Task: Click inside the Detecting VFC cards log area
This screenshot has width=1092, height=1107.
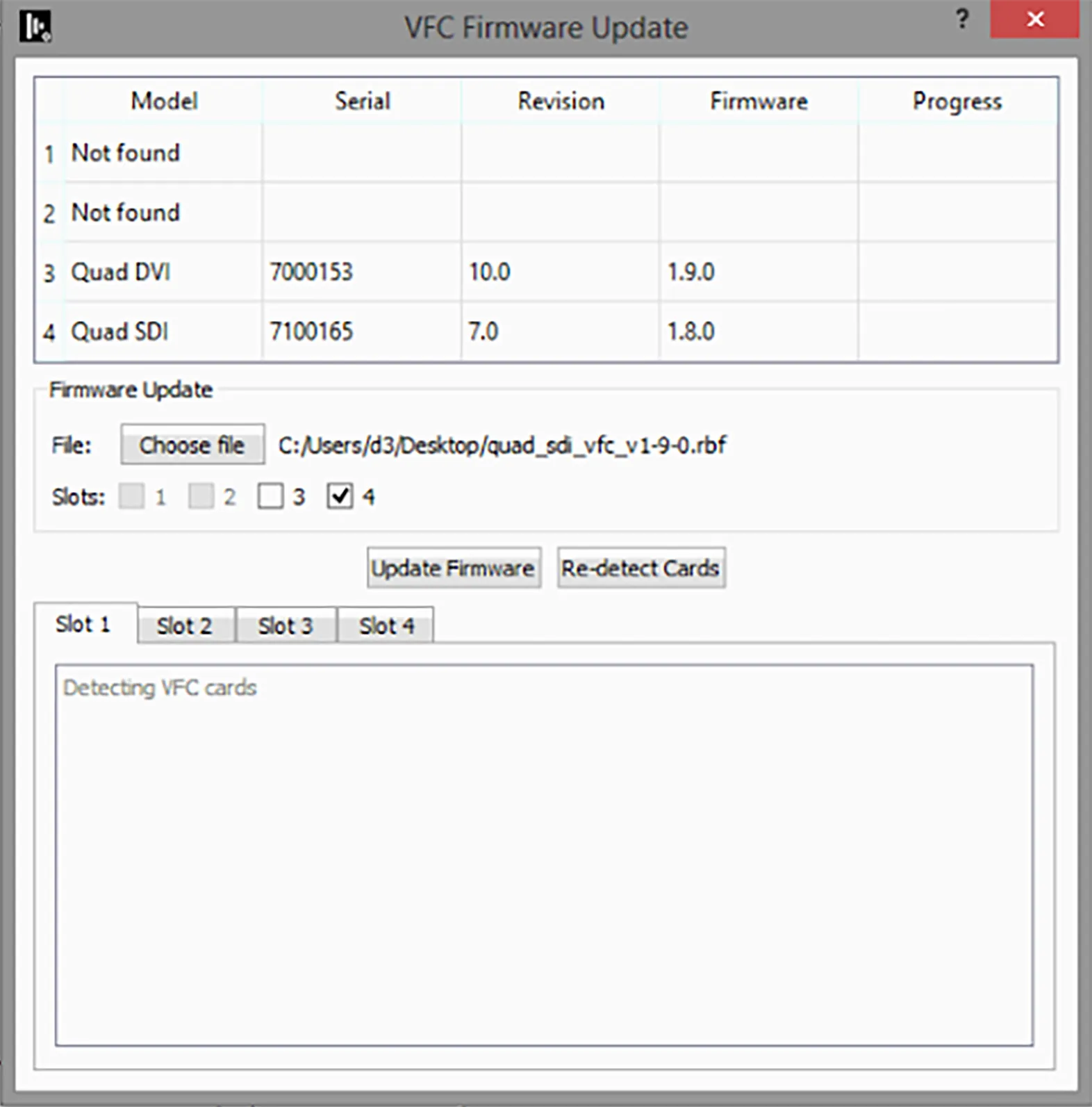Action: point(544,855)
